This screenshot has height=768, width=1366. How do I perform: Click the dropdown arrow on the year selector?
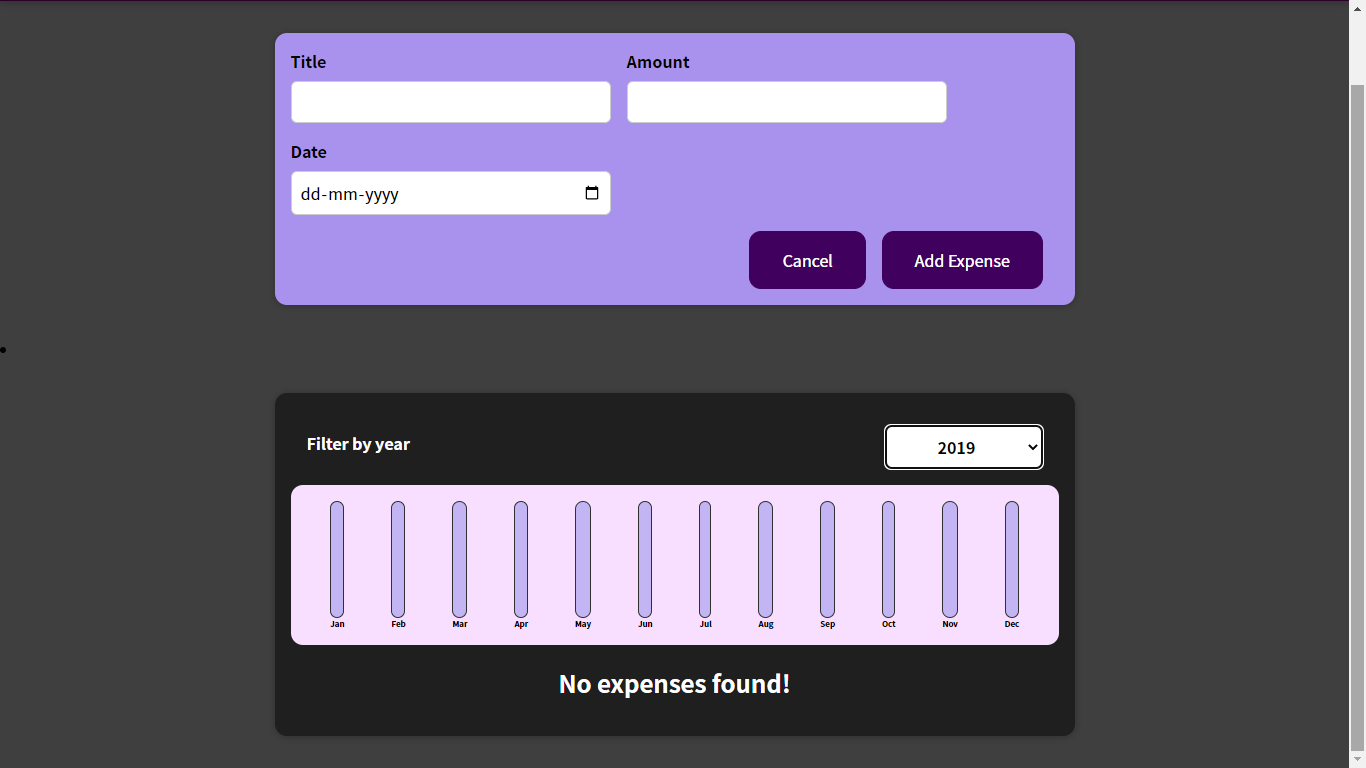pos(1031,447)
